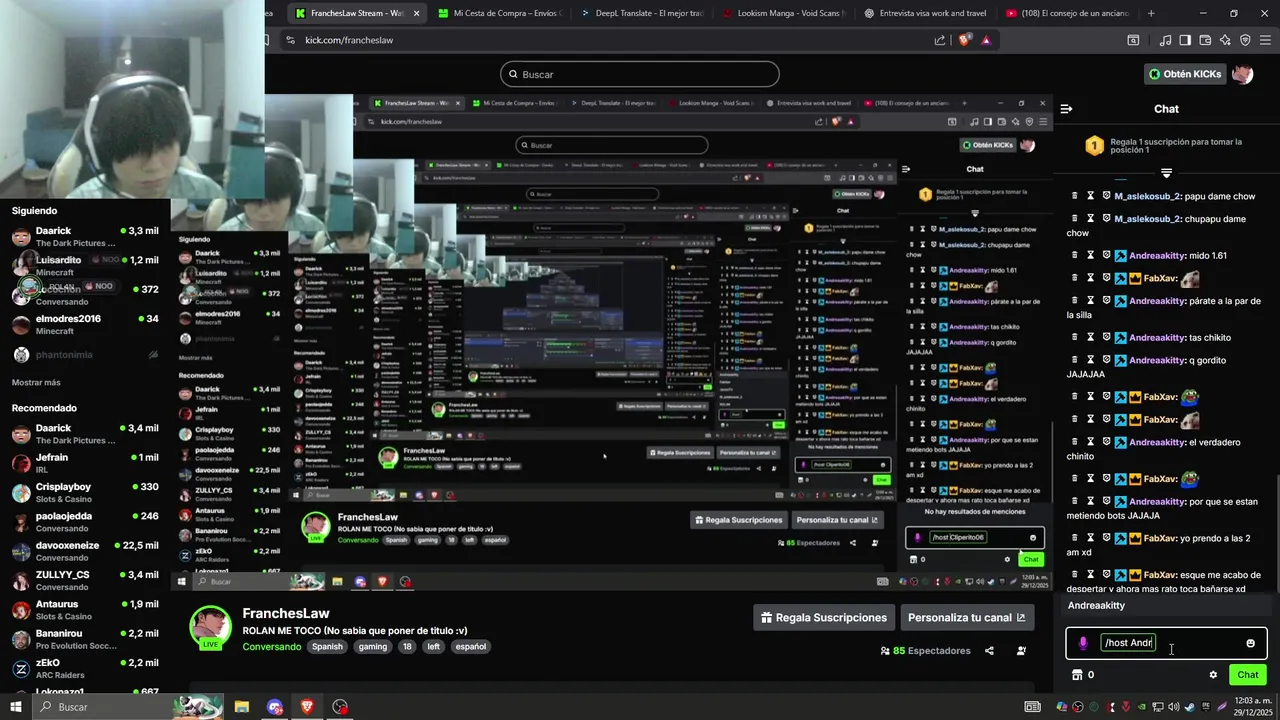Open Crisplayboy recommended channel

pos(85,493)
